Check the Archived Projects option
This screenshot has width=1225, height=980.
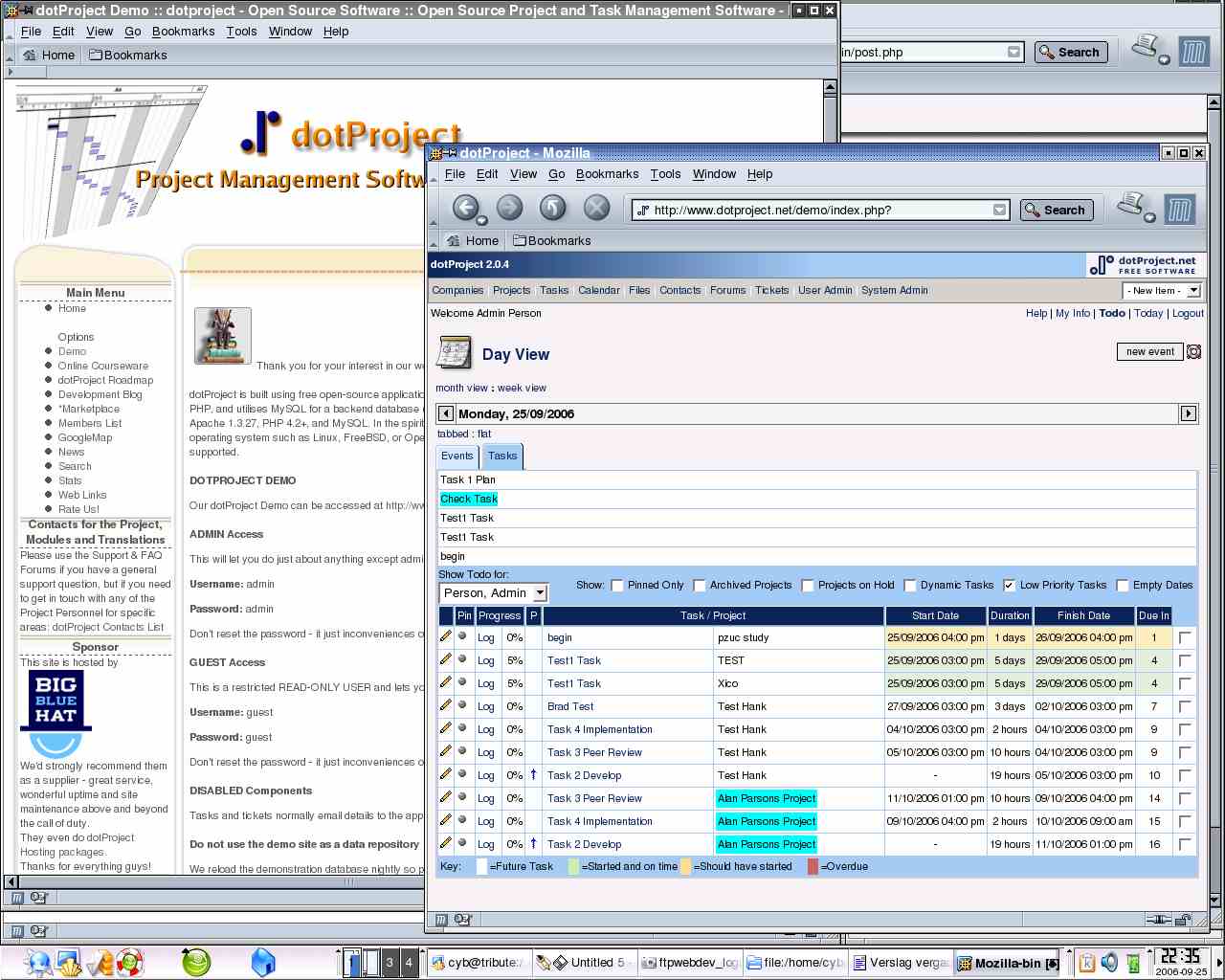click(700, 586)
